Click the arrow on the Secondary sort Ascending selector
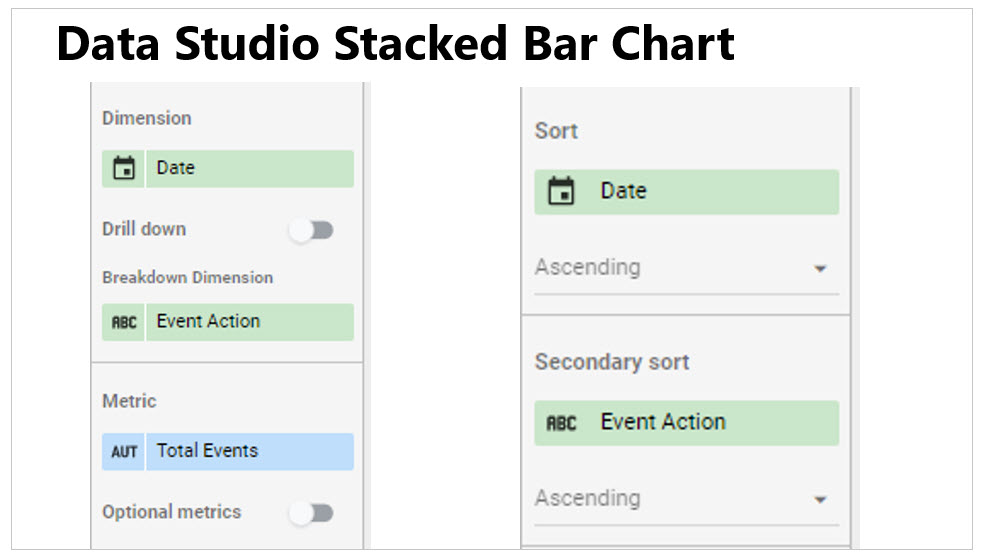The image size is (983, 556). (x=820, y=500)
